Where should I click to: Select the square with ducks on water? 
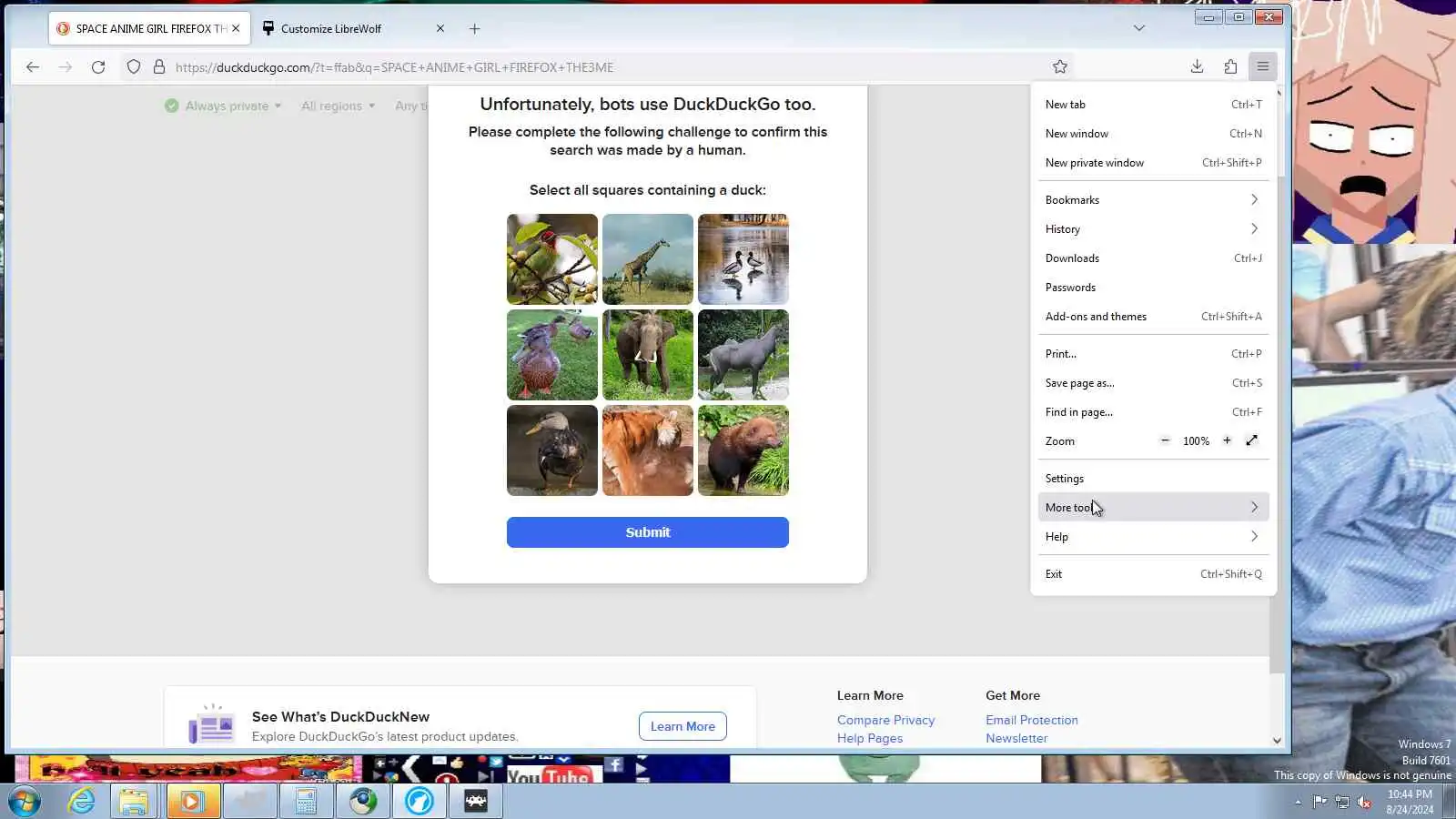743,259
